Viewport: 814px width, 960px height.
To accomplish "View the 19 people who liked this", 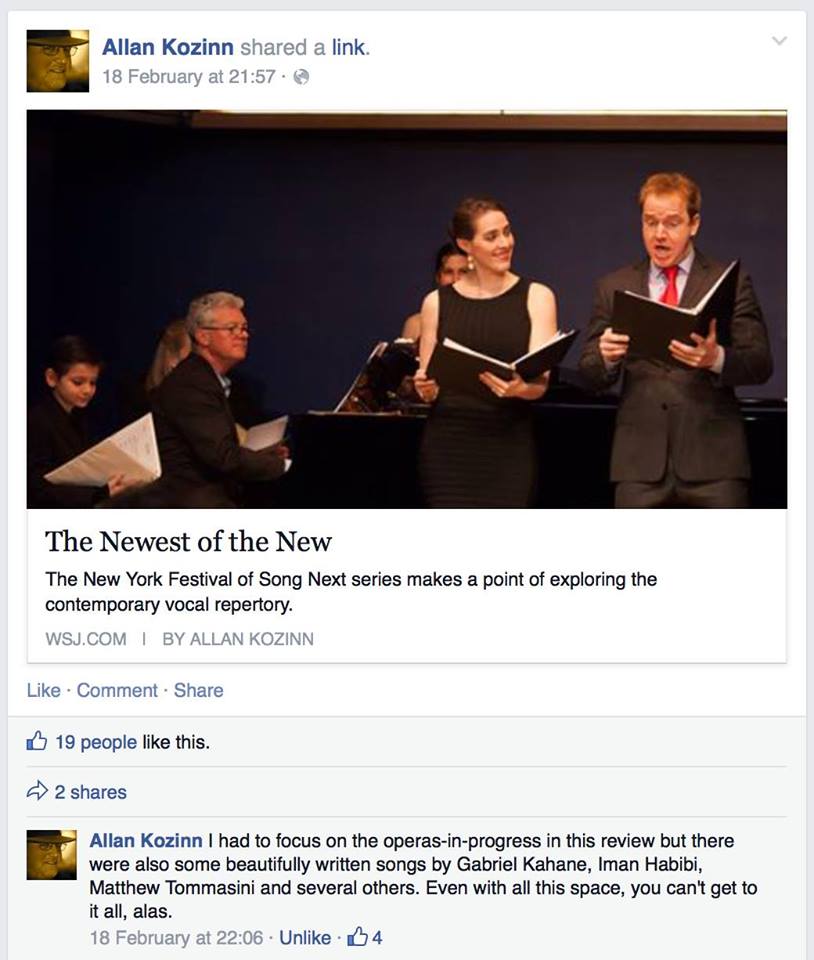I will pyautogui.click(x=96, y=743).
